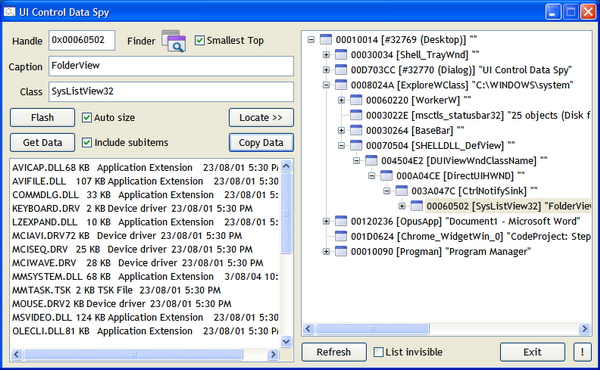The width and height of the screenshot is (600, 370).
Task: Click the data list vertical scrollbar thumb
Action: [286, 213]
